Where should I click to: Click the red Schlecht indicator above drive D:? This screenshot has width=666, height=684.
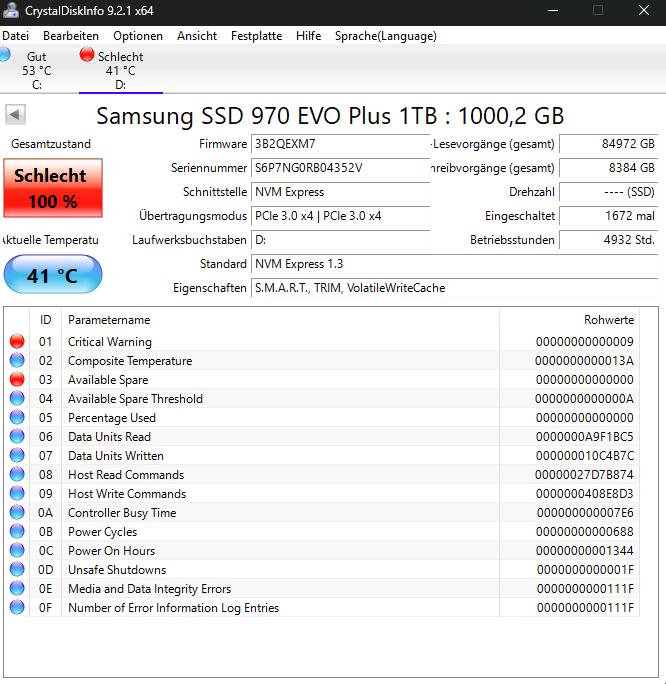click(87, 54)
